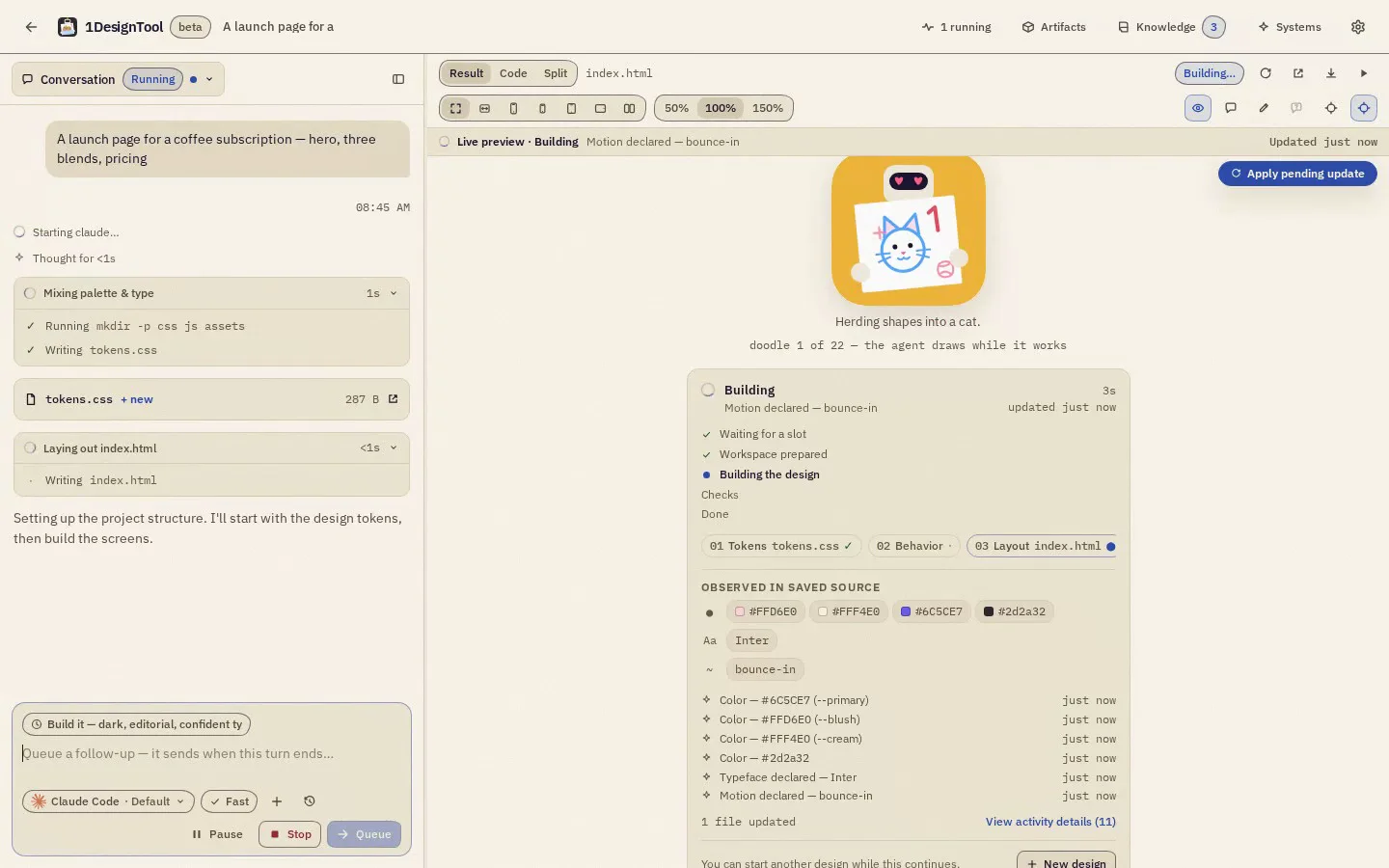Pause the current turn

click(217, 834)
